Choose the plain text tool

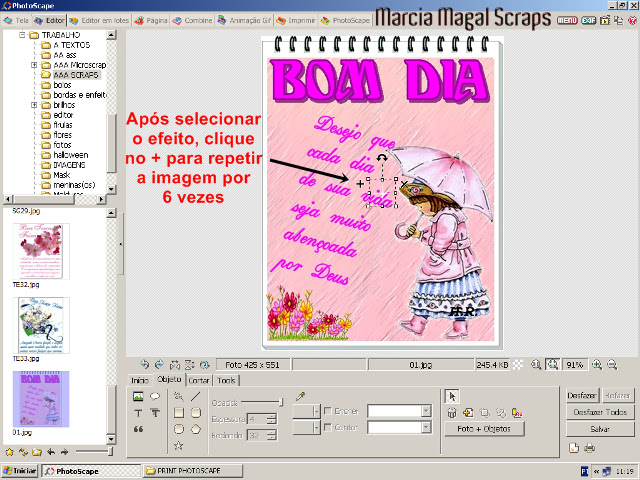pos(138,413)
